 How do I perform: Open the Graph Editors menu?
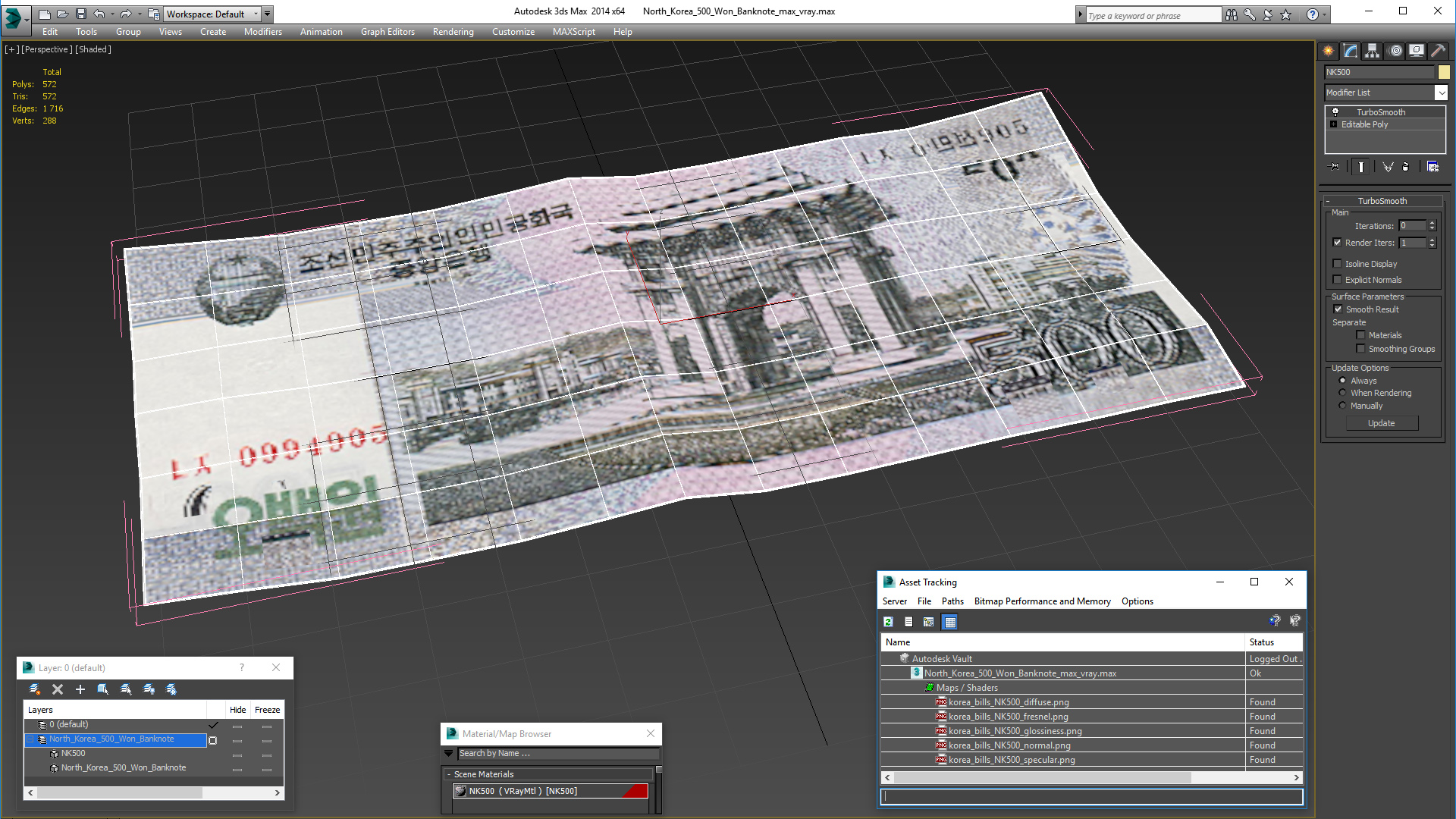coord(388,32)
